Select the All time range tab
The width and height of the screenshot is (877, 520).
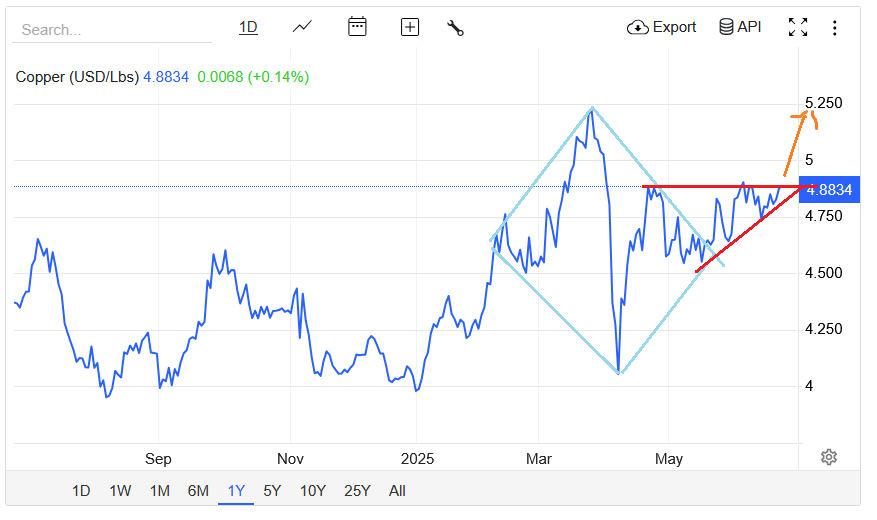pyautogui.click(x=397, y=491)
